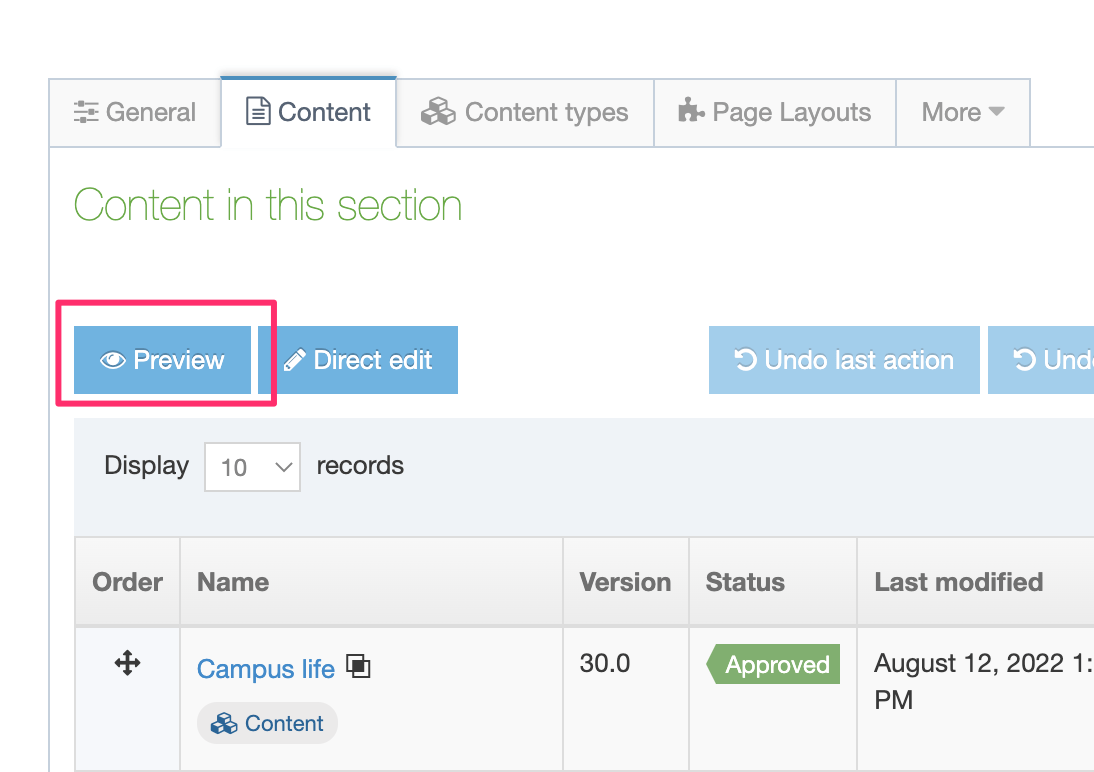Click the Content type badge with cubes icon
This screenshot has height=772, width=1094.
(x=267, y=723)
